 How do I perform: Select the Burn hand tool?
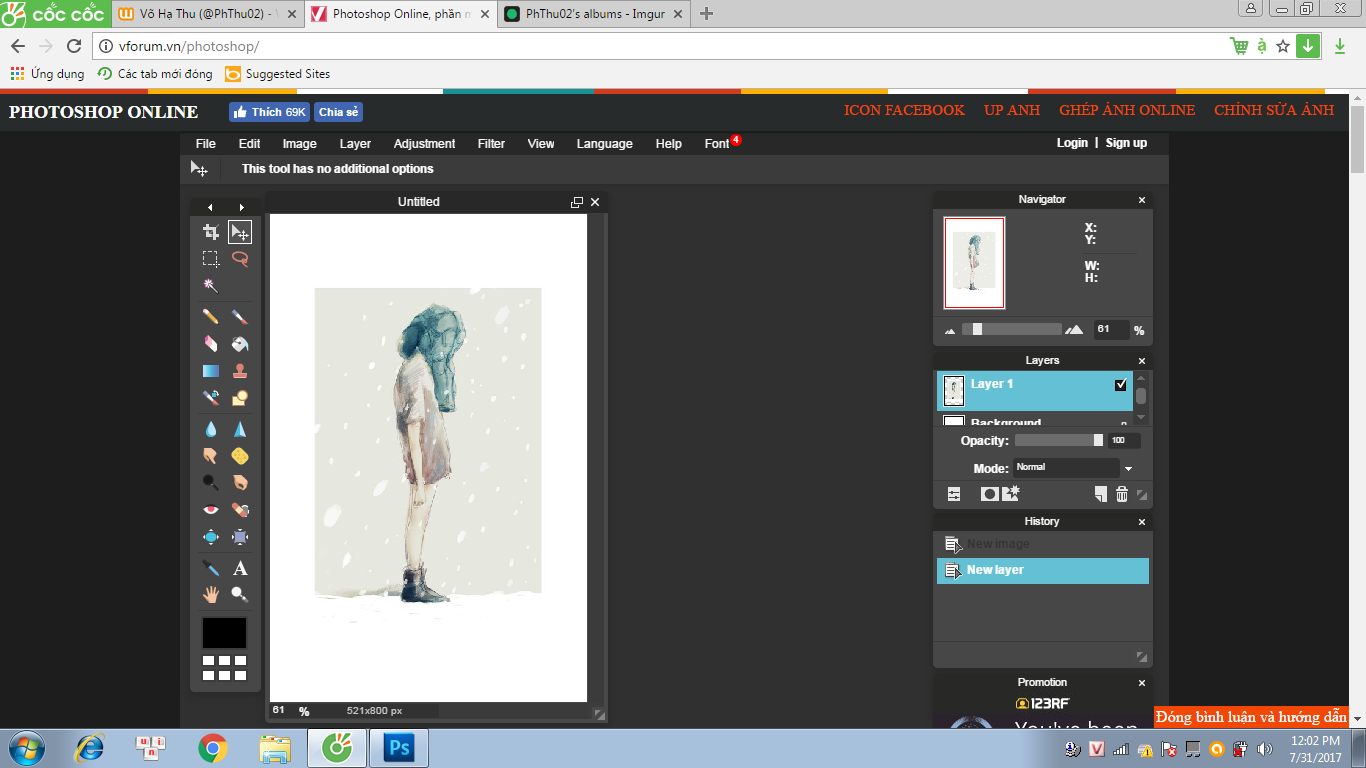tap(240, 482)
